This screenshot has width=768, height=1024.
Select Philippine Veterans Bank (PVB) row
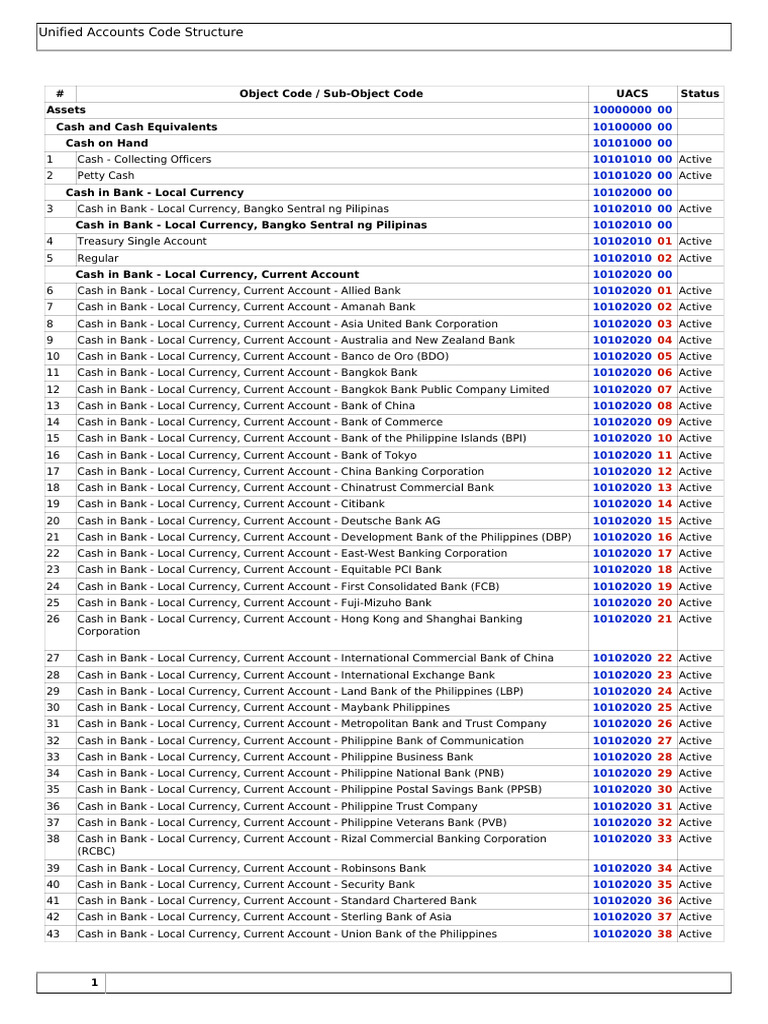tap(384, 823)
